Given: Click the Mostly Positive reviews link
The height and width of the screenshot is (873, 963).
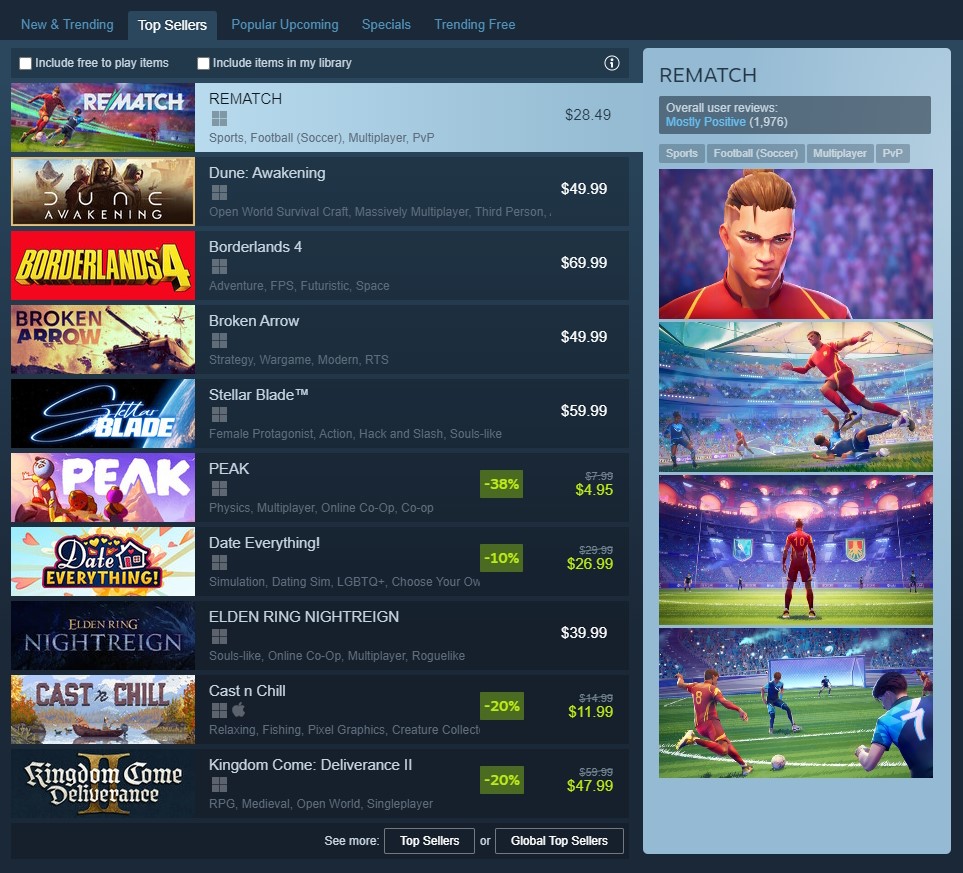Looking at the screenshot, I should click(x=706, y=122).
